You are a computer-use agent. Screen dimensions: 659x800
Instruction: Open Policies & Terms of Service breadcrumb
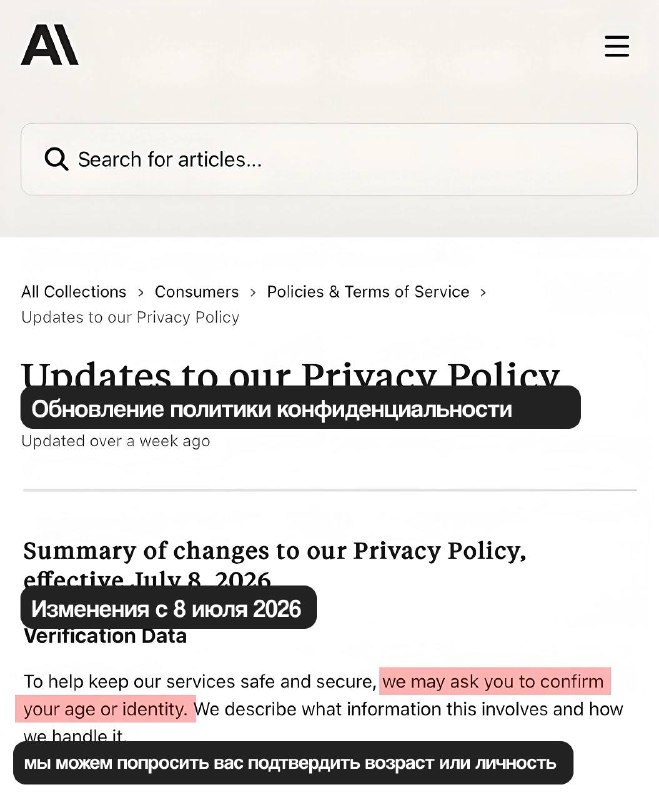(x=368, y=292)
